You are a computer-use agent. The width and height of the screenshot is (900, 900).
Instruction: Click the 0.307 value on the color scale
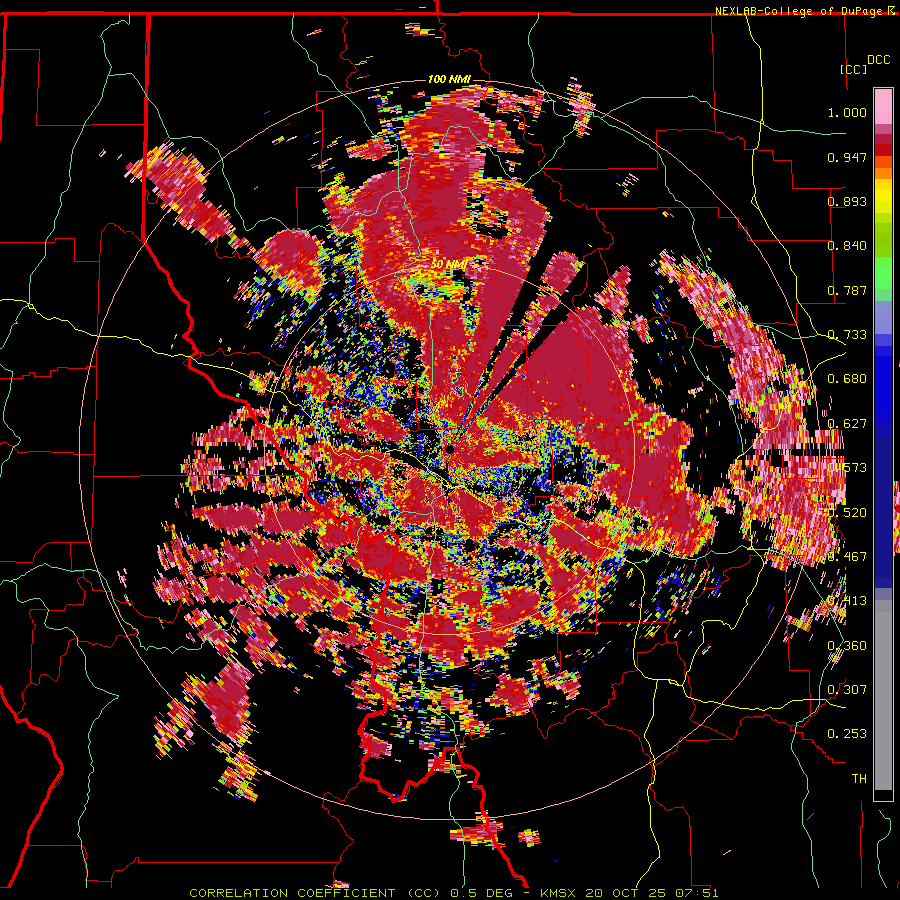click(x=847, y=689)
